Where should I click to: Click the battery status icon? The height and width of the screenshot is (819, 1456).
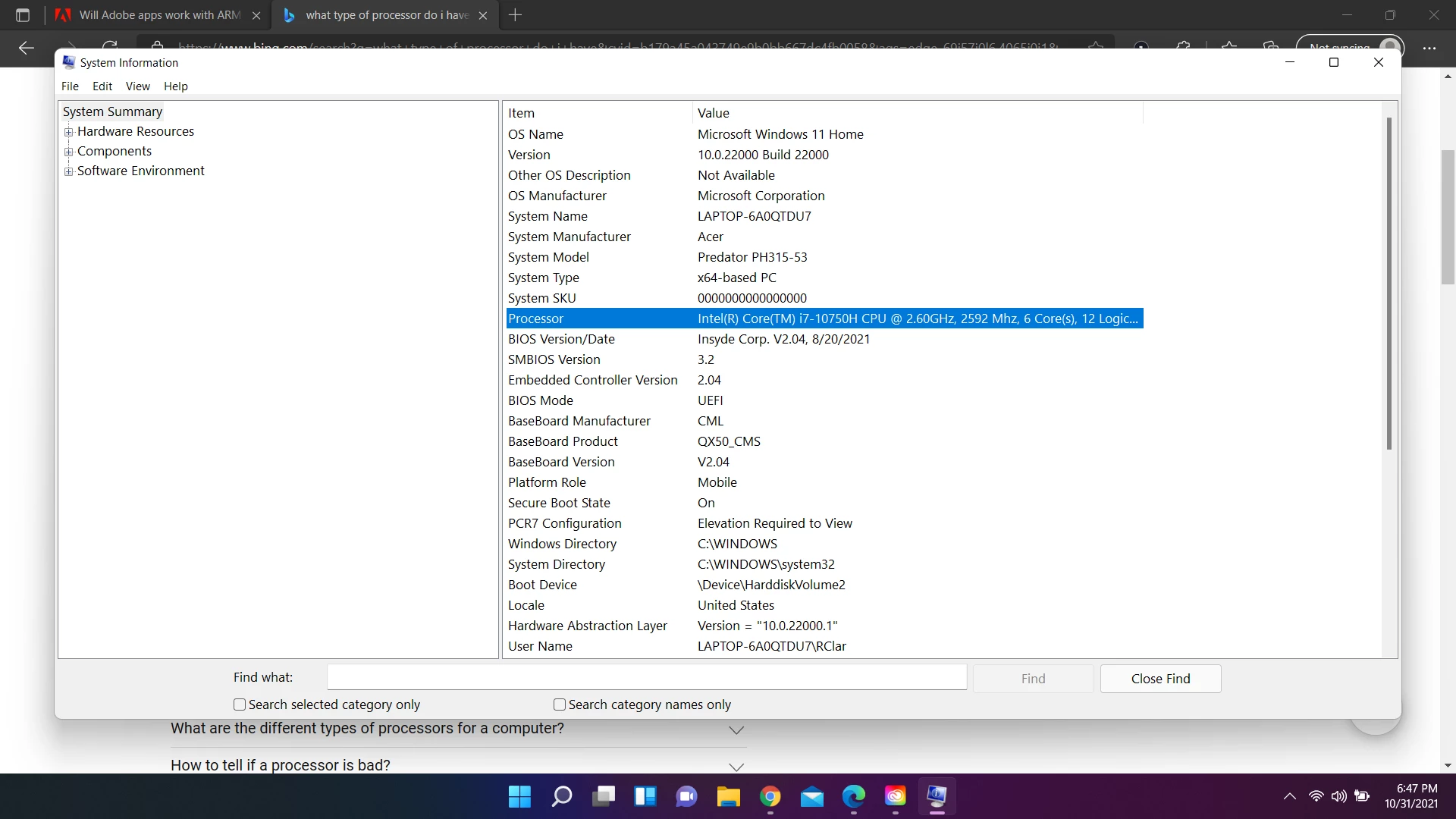tap(1363, 796)
